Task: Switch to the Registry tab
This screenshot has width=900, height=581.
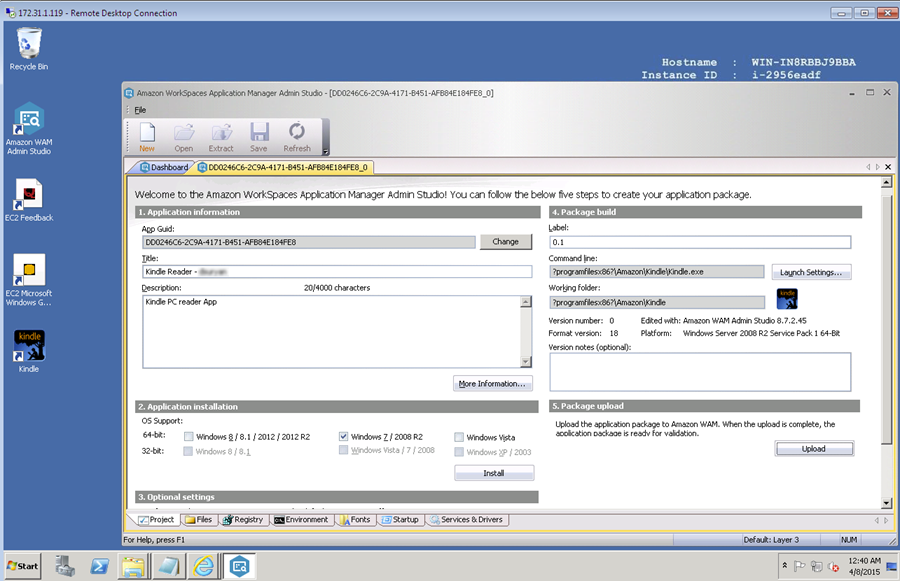Action: (x=244, y=520)
